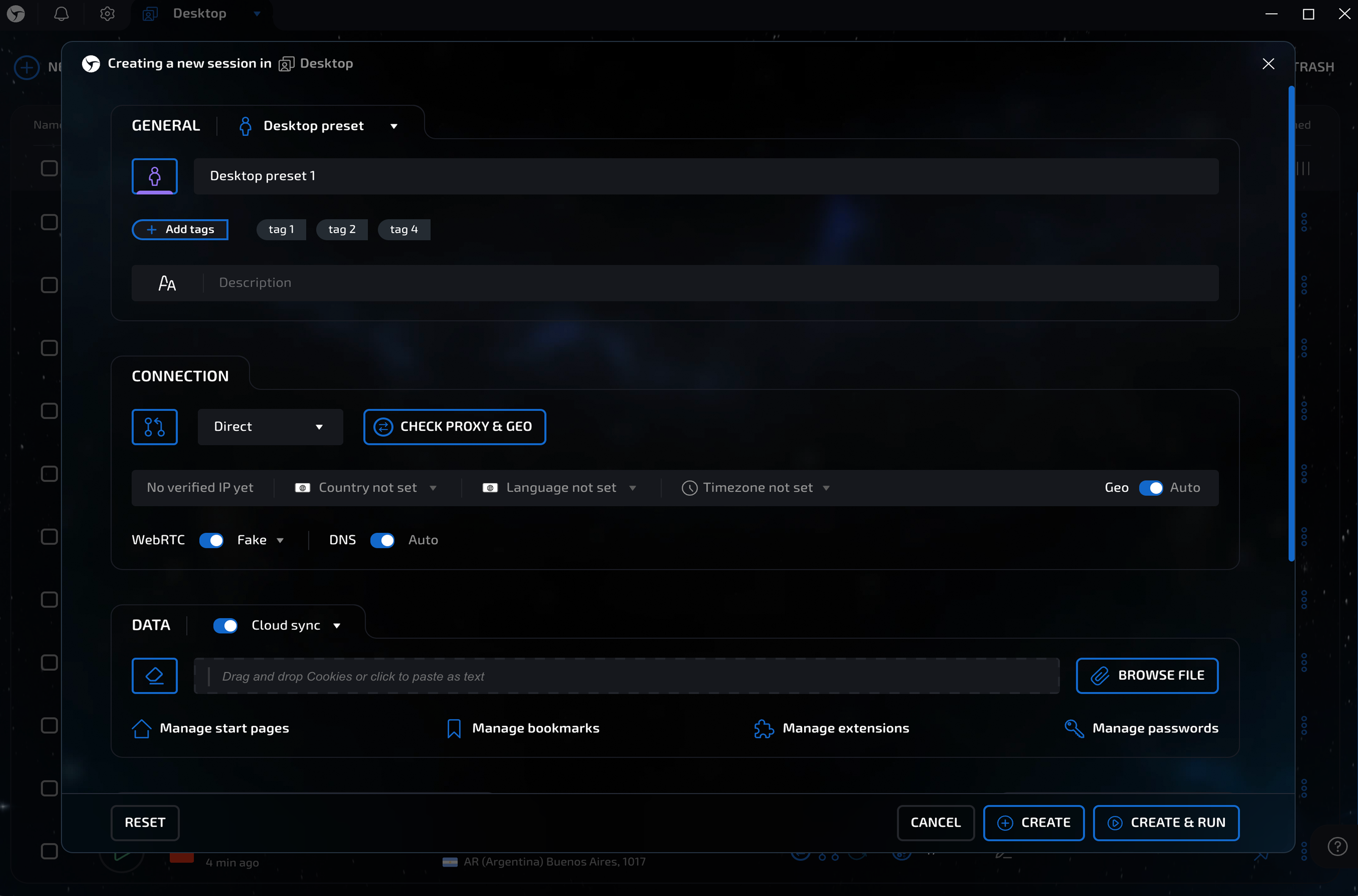Screen dimensions: 1358x896
Task: Click the dialog's vertical scrollbar
Action: pyautogui.click(x=1291, y=323)
